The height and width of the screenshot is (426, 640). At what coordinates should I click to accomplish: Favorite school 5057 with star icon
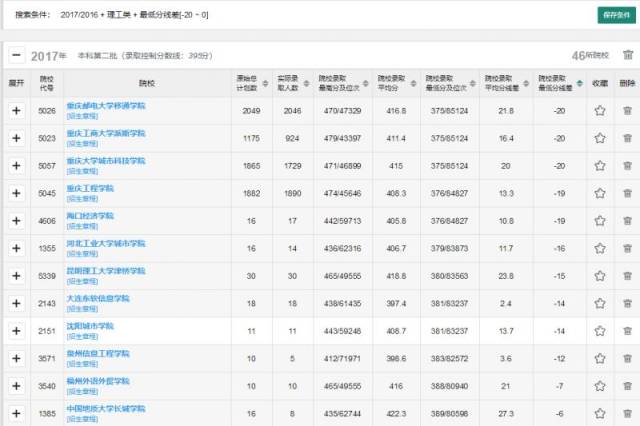pyautogui.click(x=600, y=166)
